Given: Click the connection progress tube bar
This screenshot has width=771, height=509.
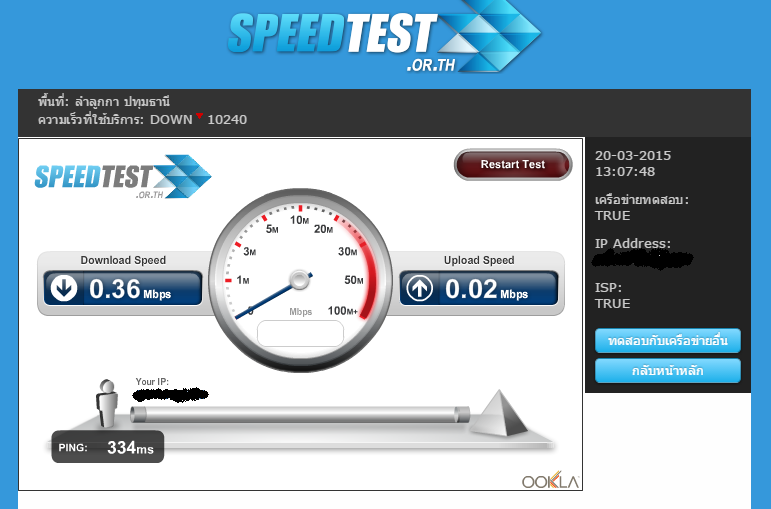Looking at the screenshot, I should click(x=300, y=414).
